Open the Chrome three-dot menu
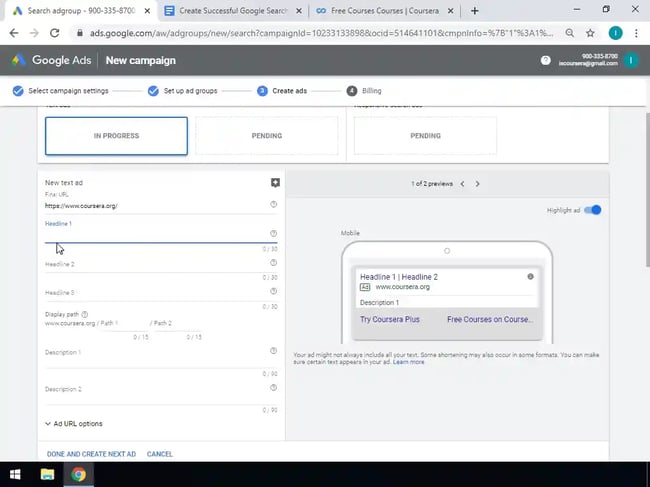This screenshot has width=650, height=487. [636, 33]
